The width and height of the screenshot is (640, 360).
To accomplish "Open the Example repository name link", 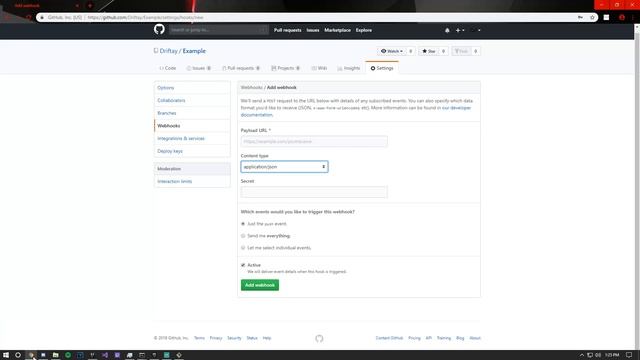I will [194, 51].
